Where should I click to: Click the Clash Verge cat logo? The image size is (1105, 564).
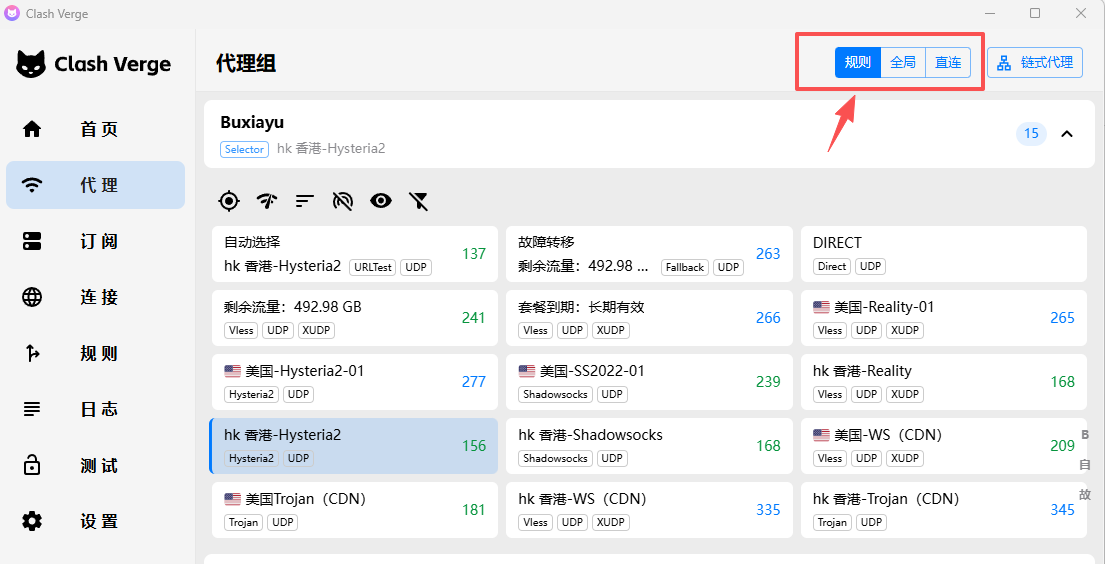(32, 64)
